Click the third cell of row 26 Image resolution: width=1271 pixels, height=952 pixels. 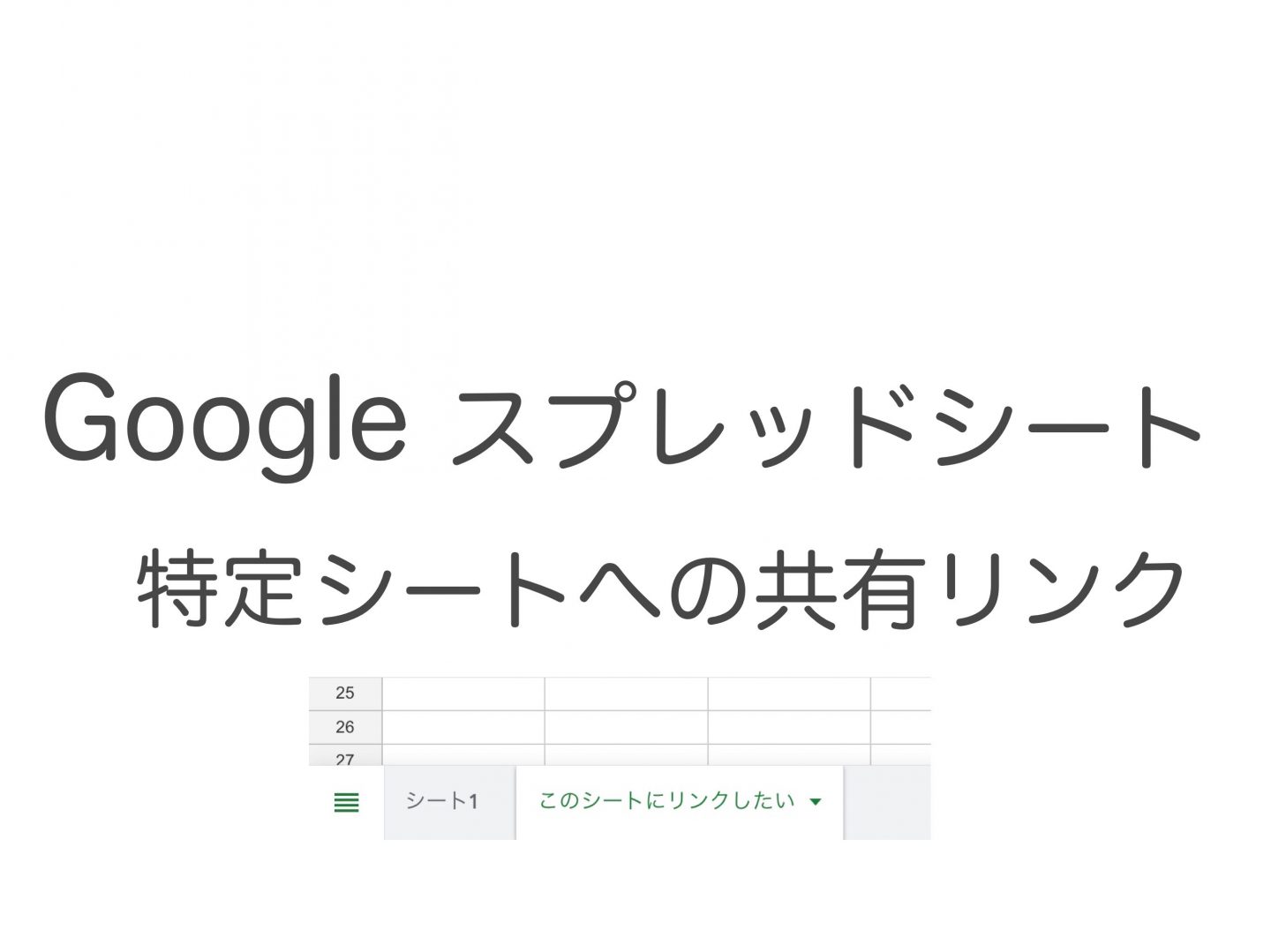tap(788, 726)
